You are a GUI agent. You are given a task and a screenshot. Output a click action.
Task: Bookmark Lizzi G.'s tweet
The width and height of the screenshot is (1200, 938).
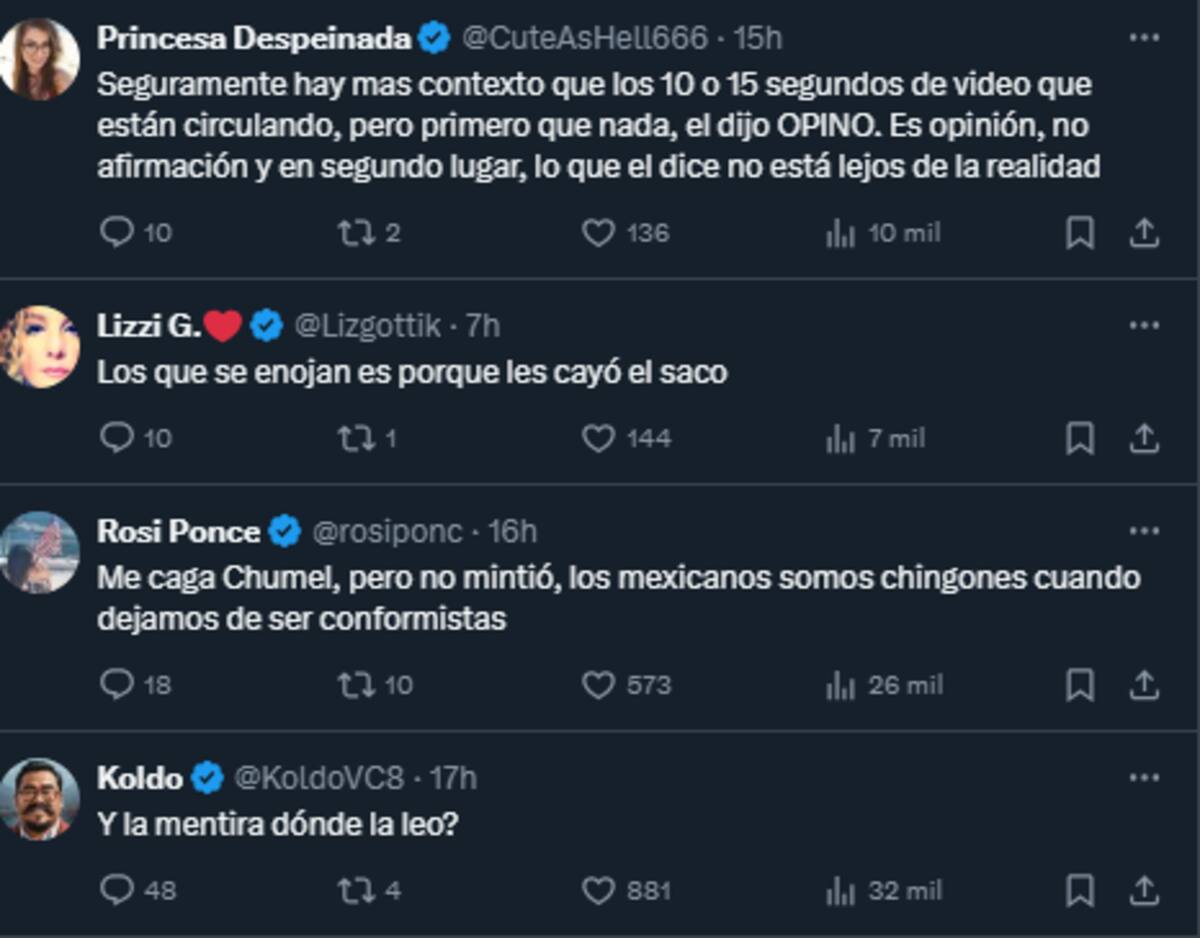tap(1079, 436)
